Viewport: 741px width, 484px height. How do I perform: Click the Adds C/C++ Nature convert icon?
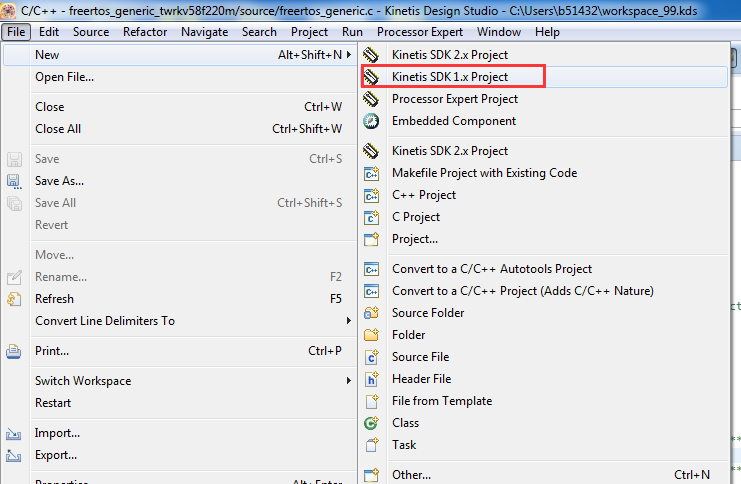pos(371,291)
